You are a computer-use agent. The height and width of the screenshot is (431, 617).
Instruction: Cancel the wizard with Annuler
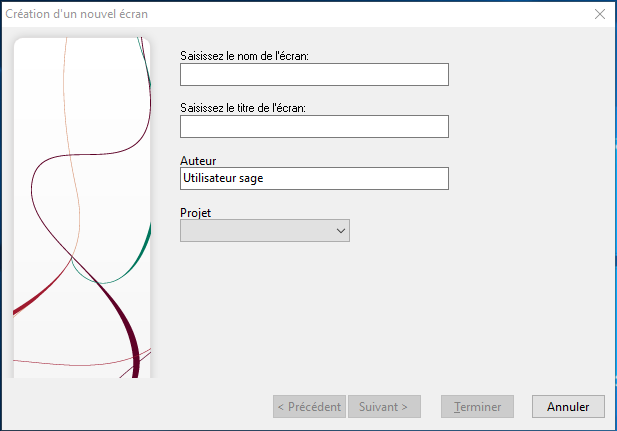tap(568, 407)
